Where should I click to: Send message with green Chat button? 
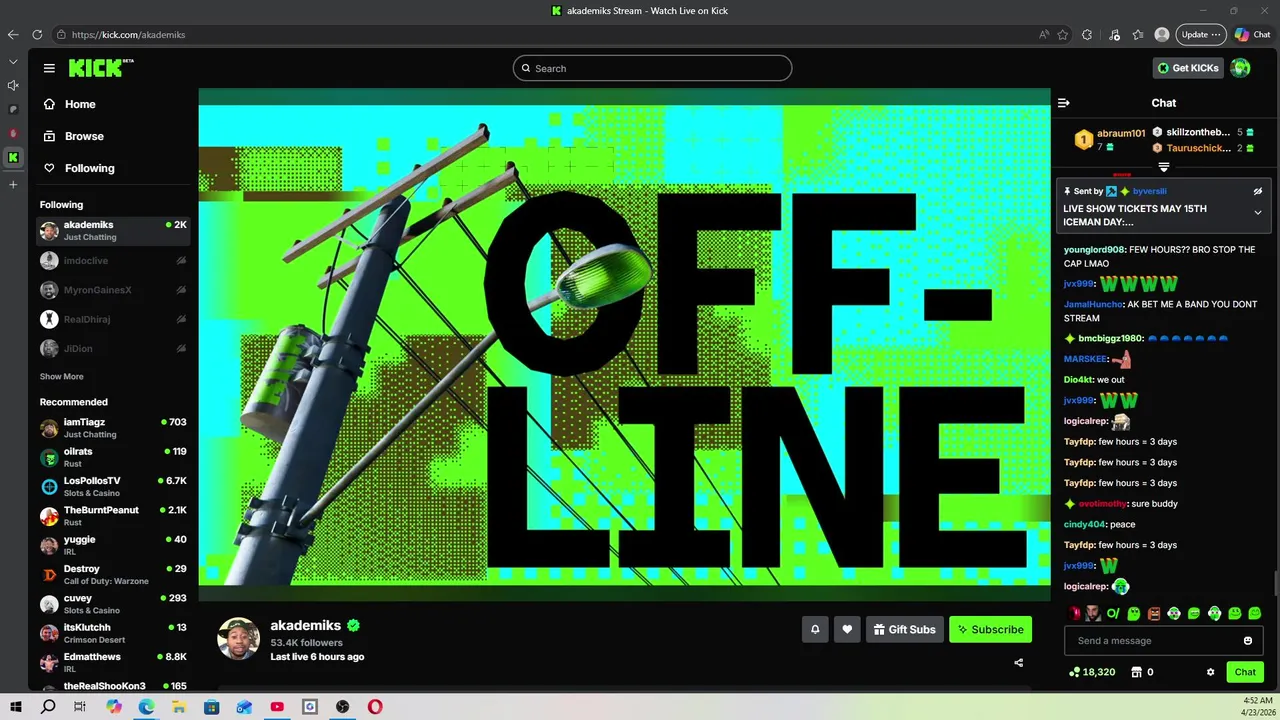1245,672
